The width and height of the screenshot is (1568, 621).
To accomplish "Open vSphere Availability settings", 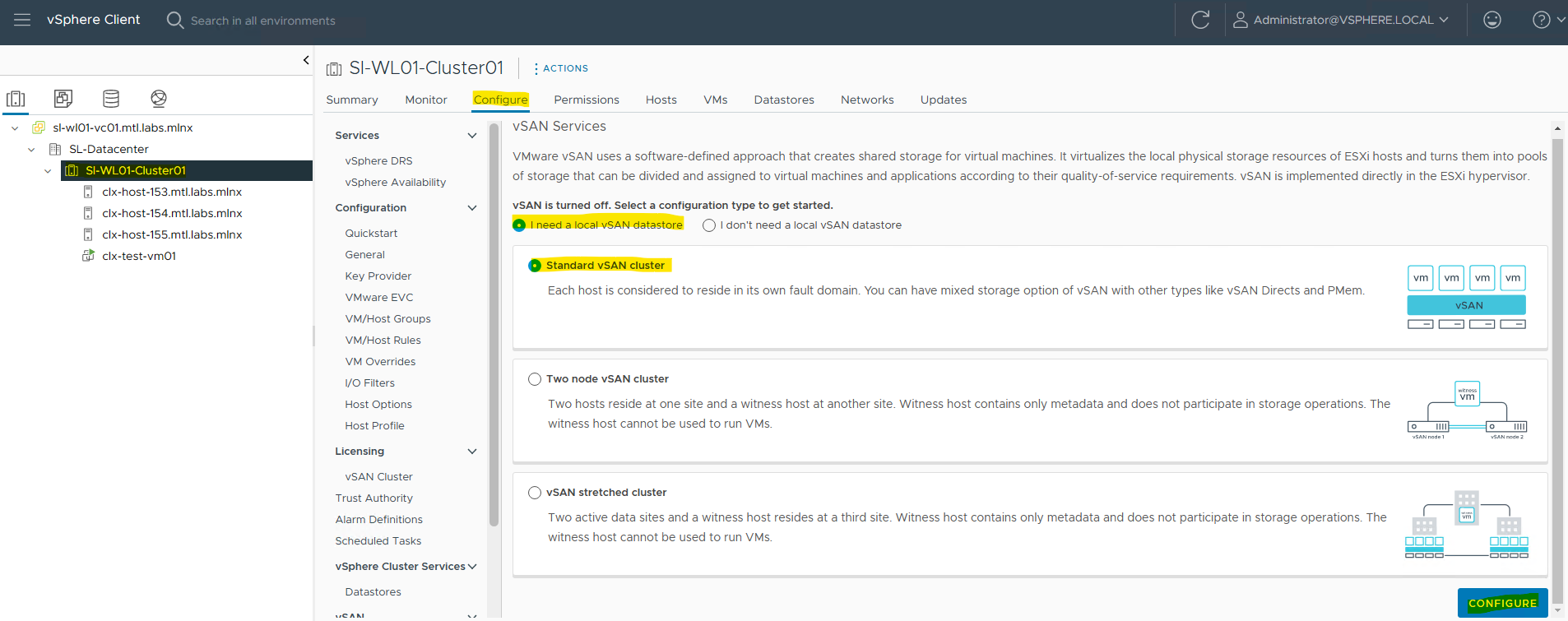I will point(396,183).
